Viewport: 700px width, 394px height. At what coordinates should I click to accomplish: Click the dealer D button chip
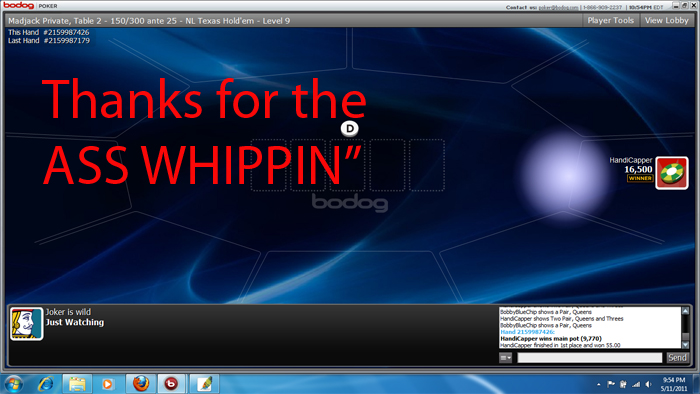point(350,129)
